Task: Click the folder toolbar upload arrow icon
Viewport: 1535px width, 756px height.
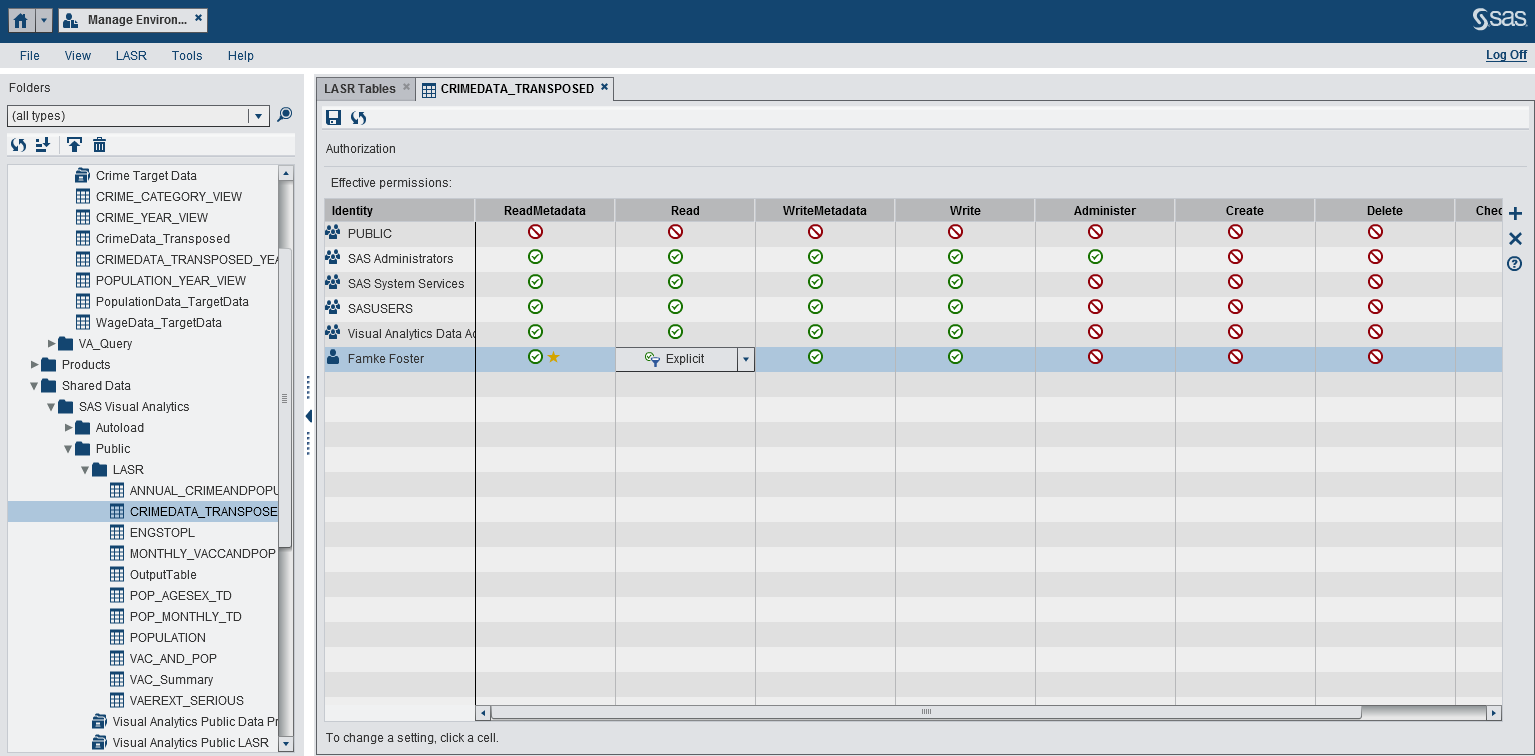Action: coord(74,145)
